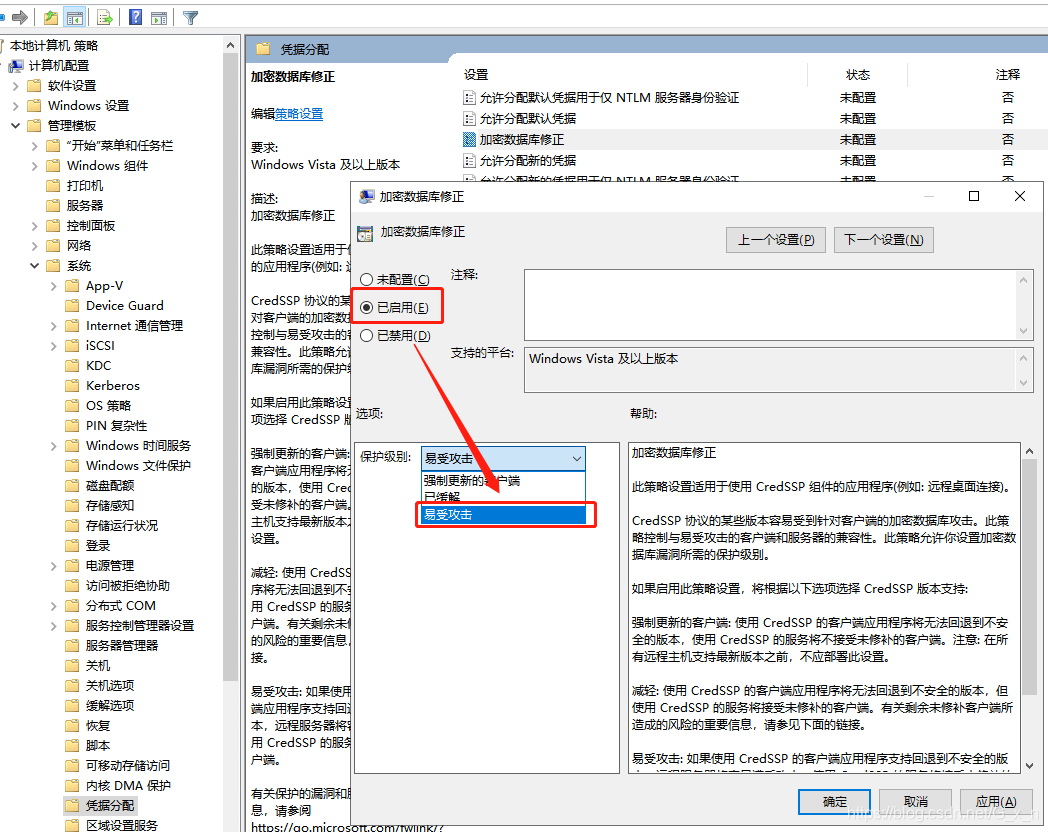Open Help using the question mark icon
1048x832 pixels.
135,16
